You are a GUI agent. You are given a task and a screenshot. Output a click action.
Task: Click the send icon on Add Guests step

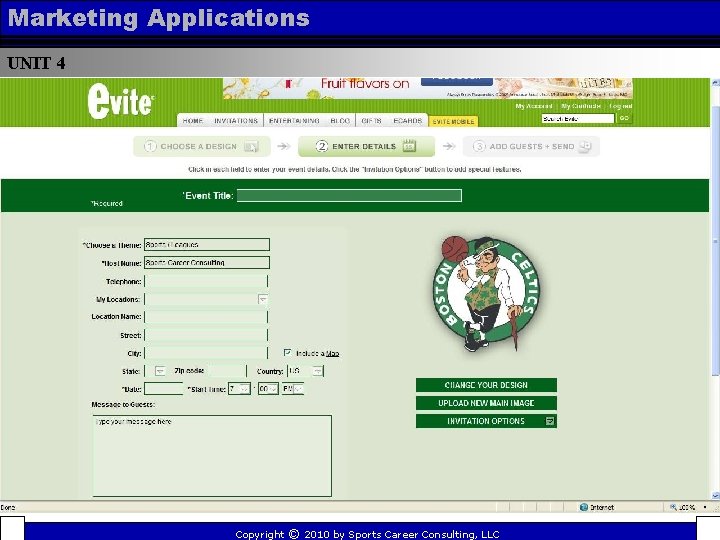tap(585, 146)
